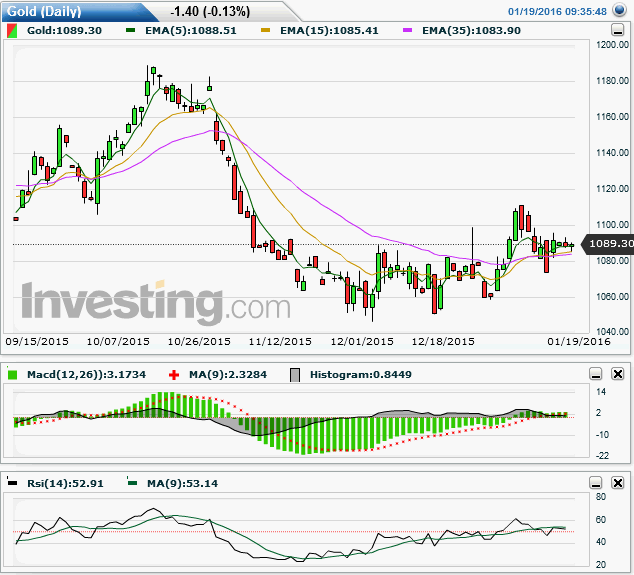Click the EMA(15):1085.41 legend text
The image size is (634, 575).
[x=329, y=30]
